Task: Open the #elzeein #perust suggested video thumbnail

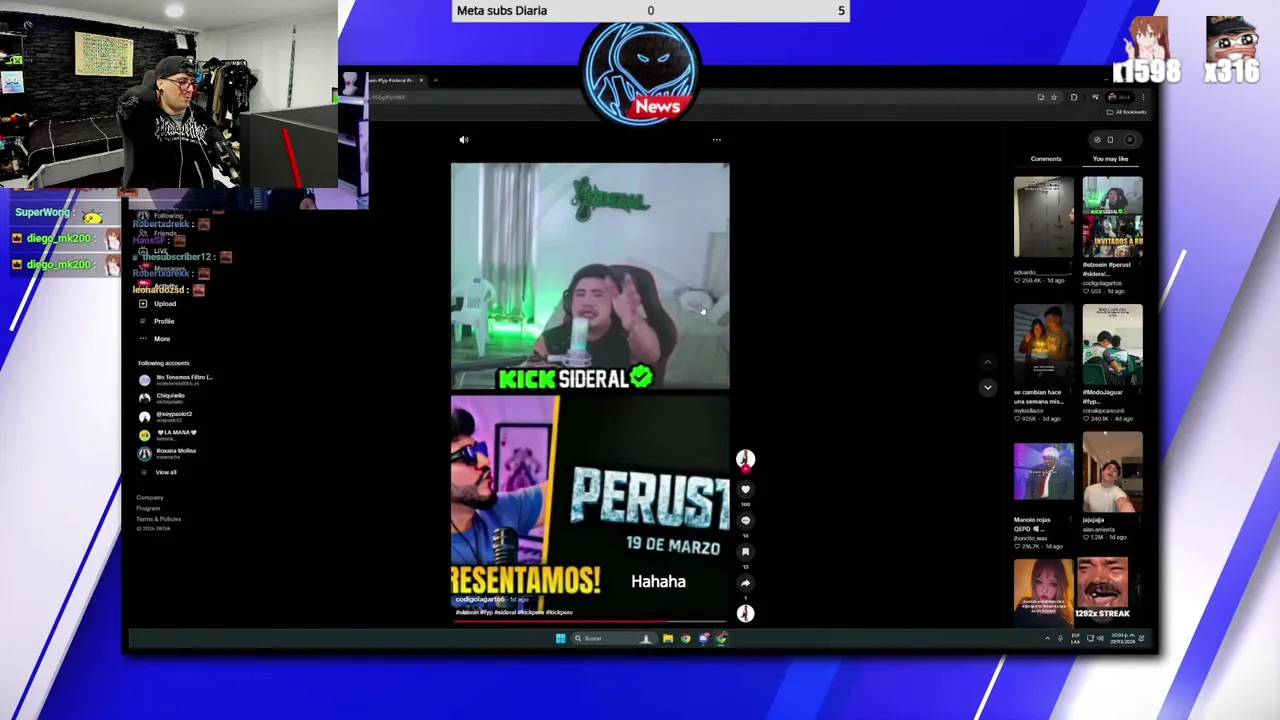Action: click(1112, 217)
